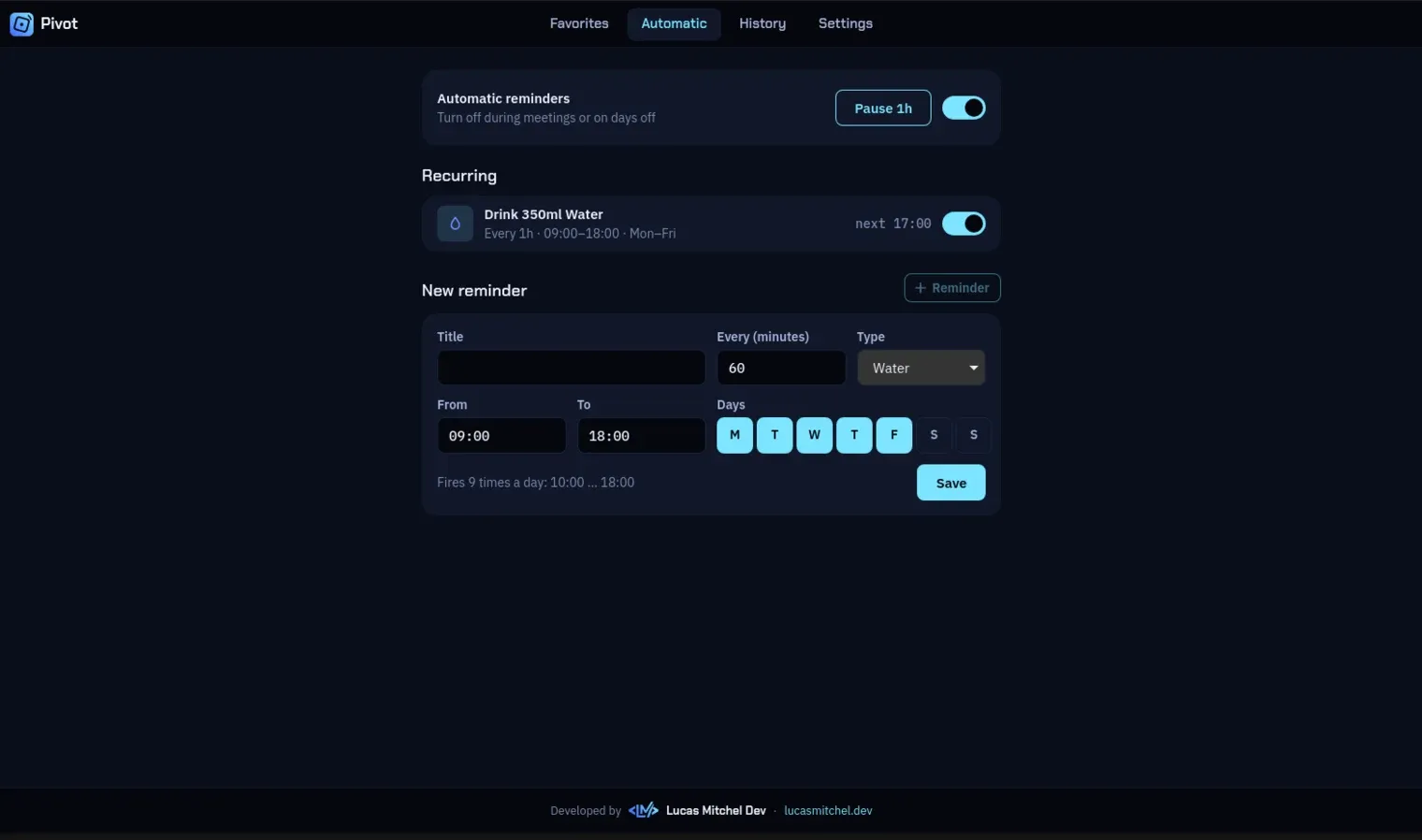The width and height of the screenshot is (1422, 840).
Task: Click the "Recurring" section heading
Action: click(459, 176)
